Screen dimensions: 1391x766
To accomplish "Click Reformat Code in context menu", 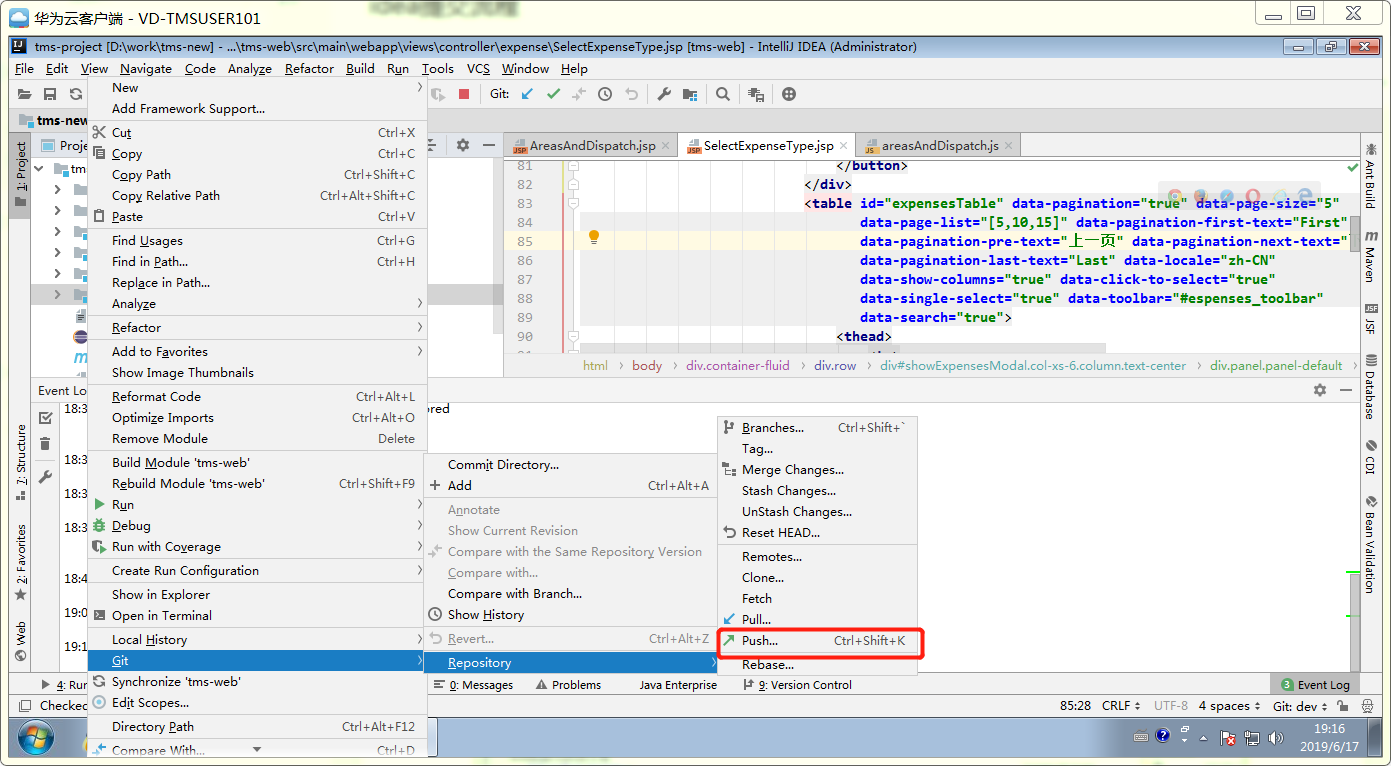I will coord(257,397).
